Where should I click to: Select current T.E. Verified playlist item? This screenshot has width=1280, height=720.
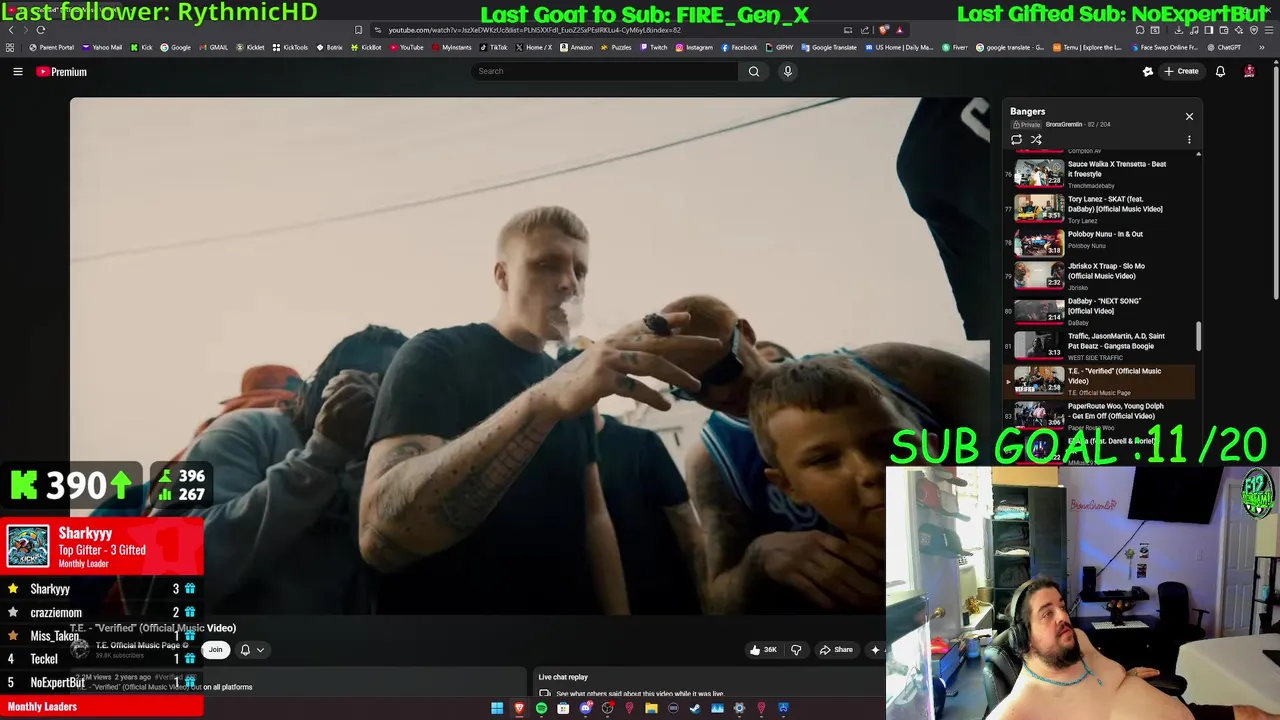[1100, 381]
